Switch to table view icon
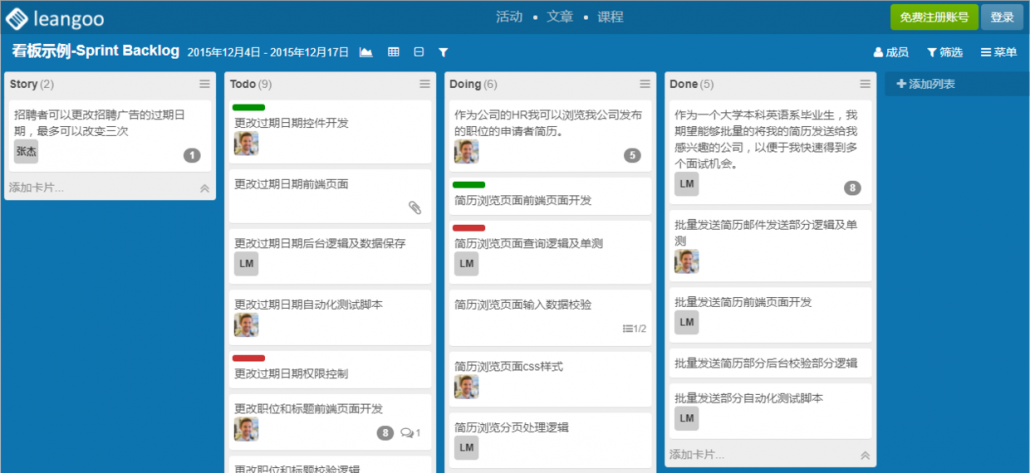 pos(393,52)
